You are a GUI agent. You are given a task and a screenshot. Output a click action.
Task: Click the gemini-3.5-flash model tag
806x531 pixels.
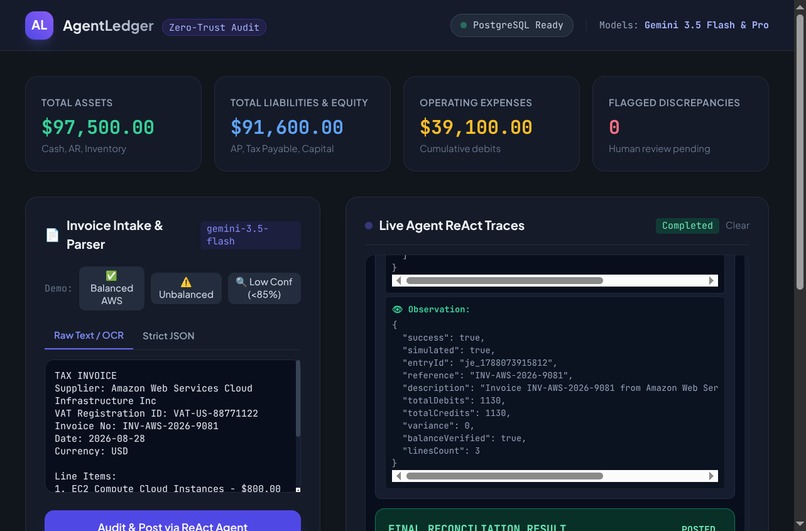tap(250, 235)
